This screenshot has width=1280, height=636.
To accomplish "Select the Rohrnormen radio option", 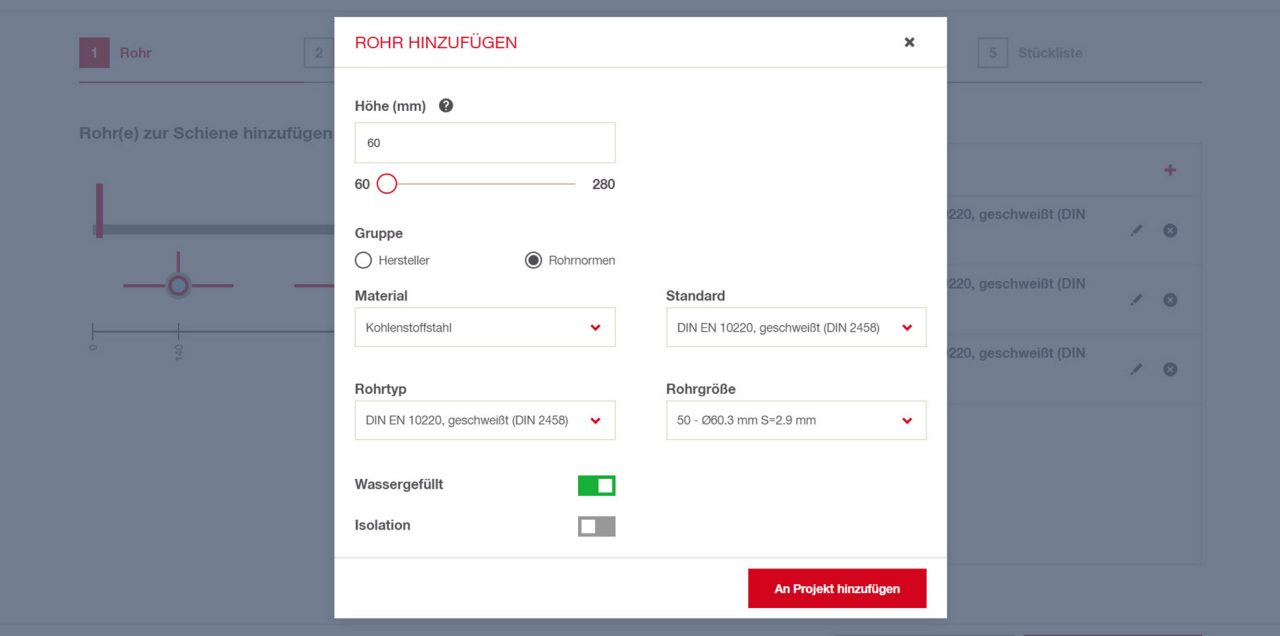I will pos(534,260).
